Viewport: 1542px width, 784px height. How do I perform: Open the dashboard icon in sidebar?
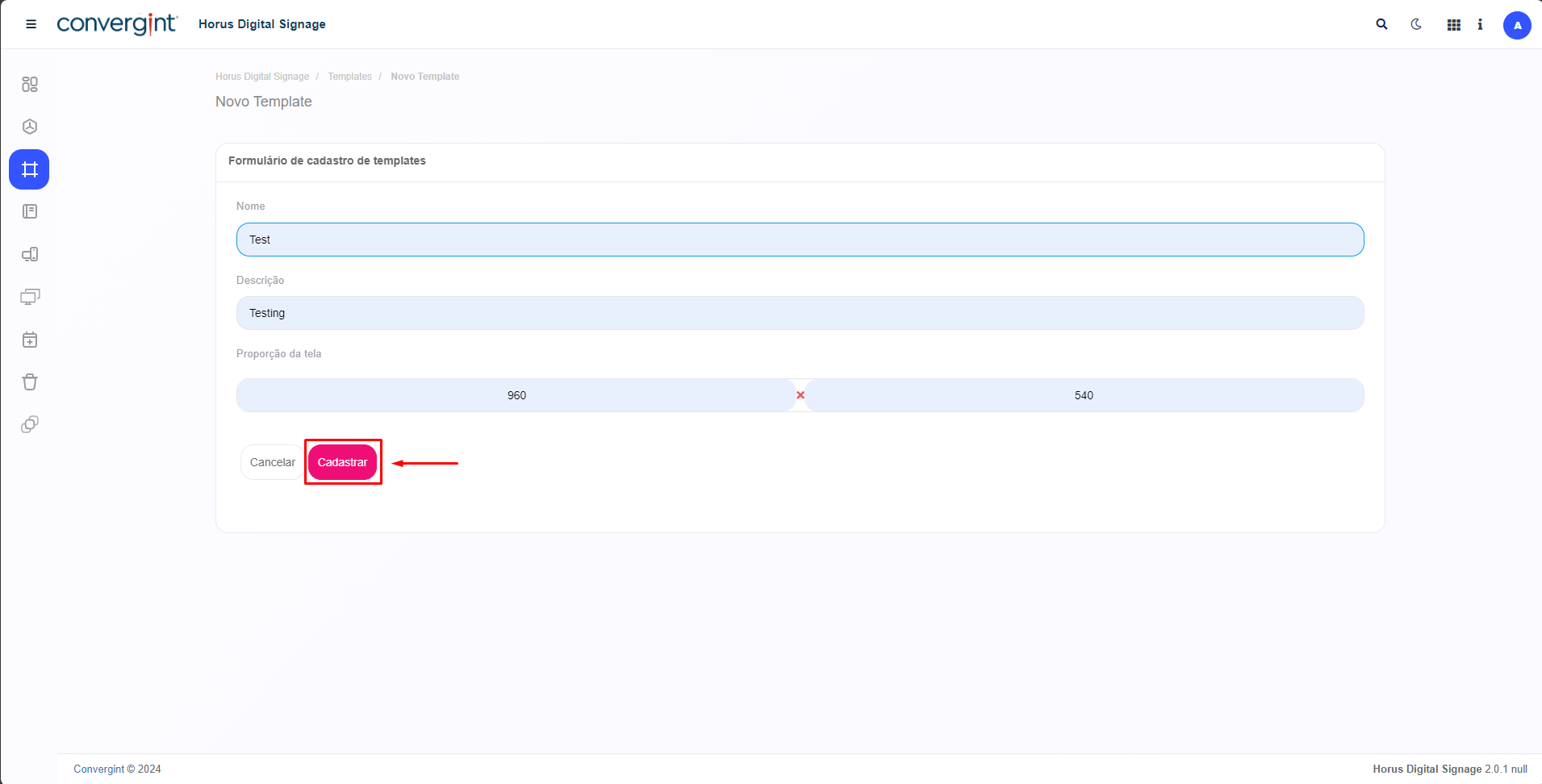pos(30,85)
